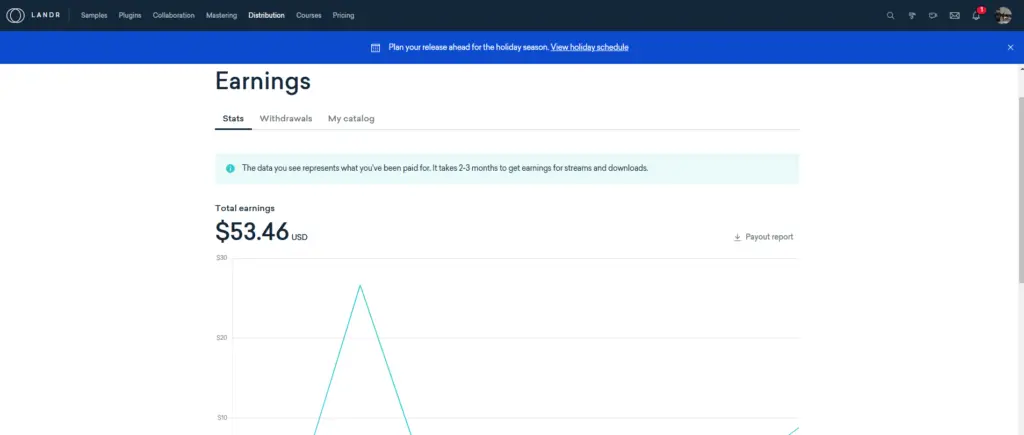Open the user profile avatar menu

point(1003,16)
